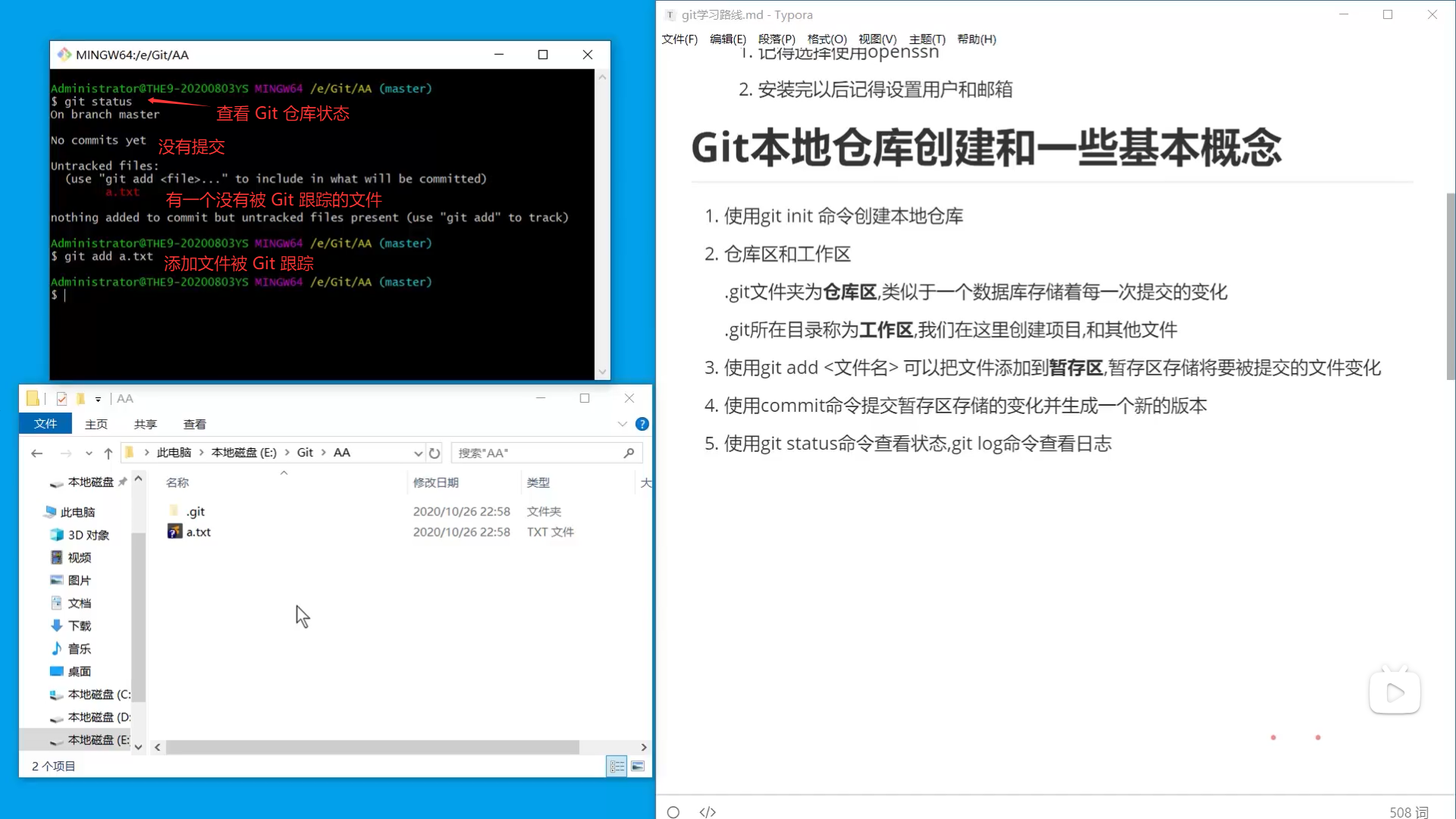
Task: Open the 视图(V) menu in Typora
Action: [x=877, y=39]
